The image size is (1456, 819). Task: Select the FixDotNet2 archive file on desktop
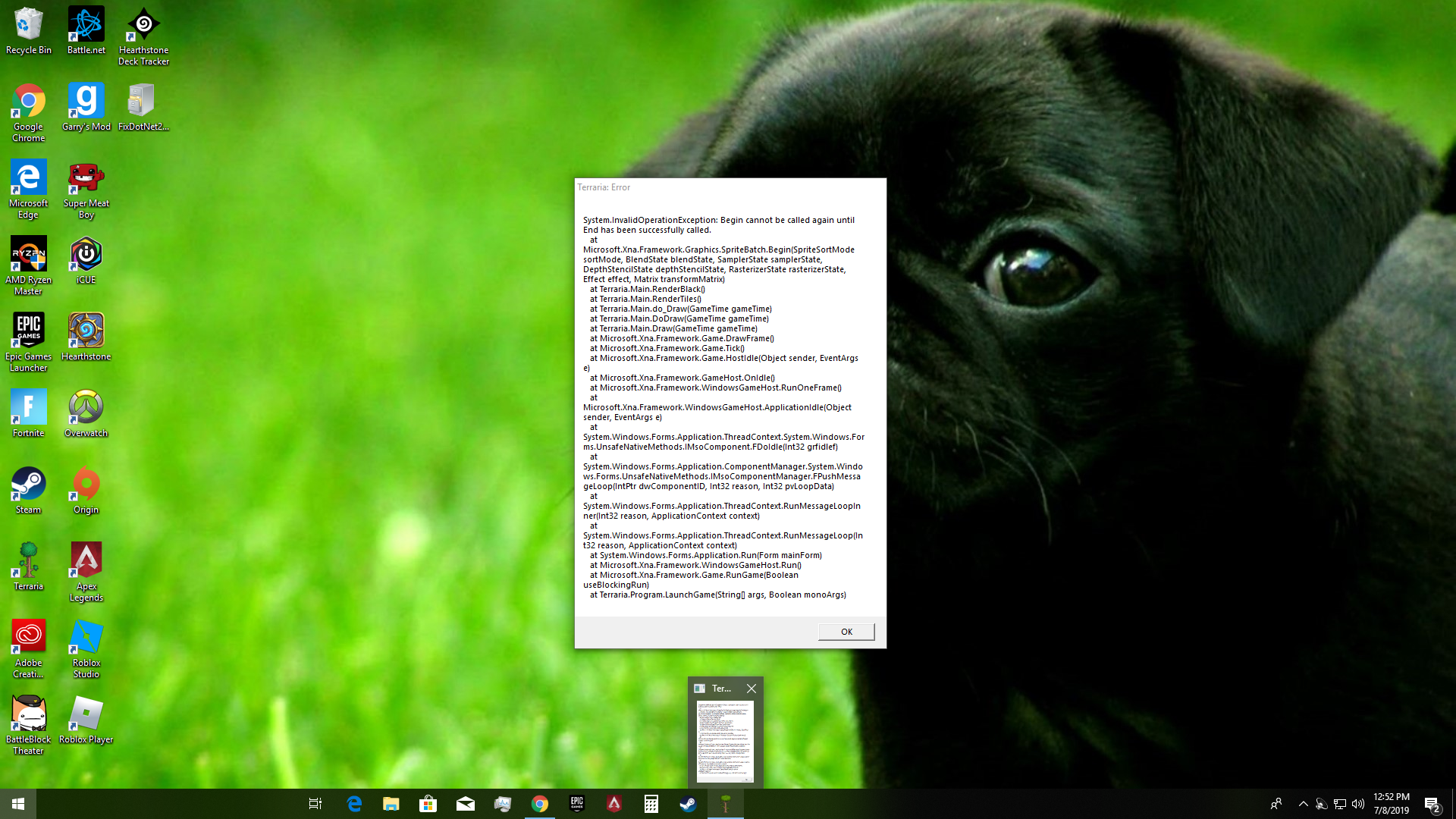(x=143, y=108)
